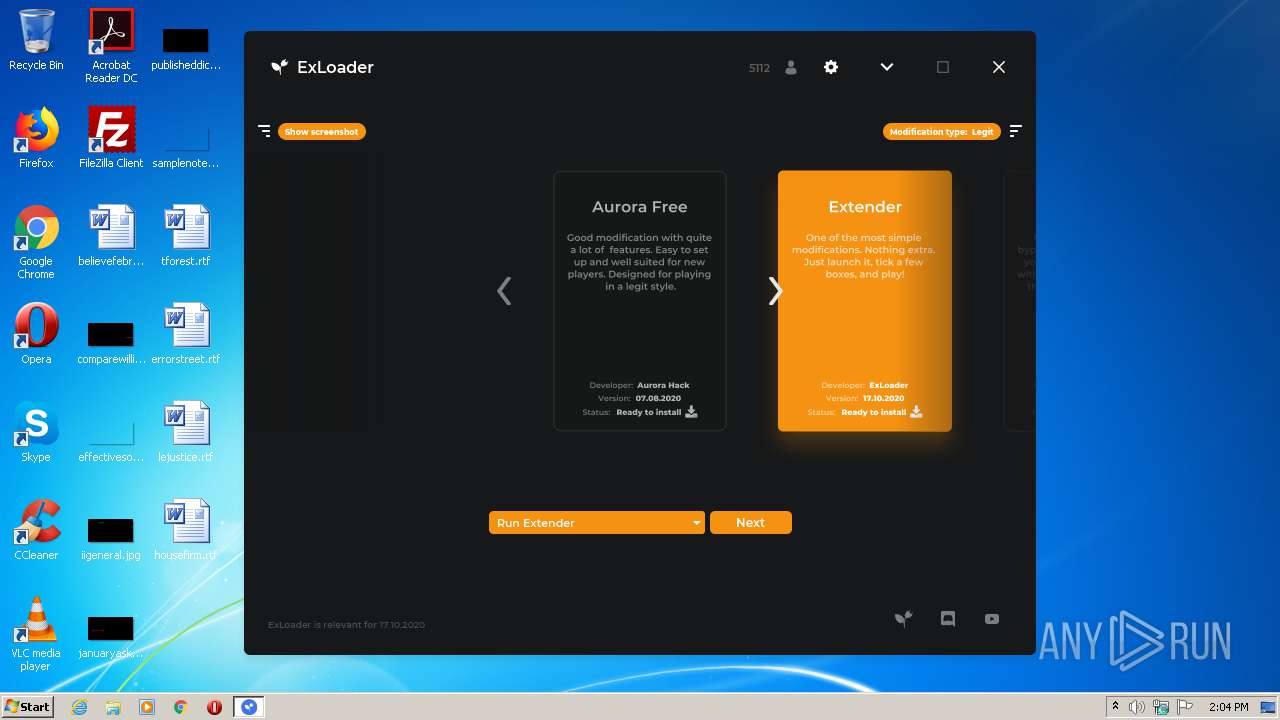Open Opera desktop shortcut
Viewport: 1280px width, 720px height.
[x=36, y=334]
